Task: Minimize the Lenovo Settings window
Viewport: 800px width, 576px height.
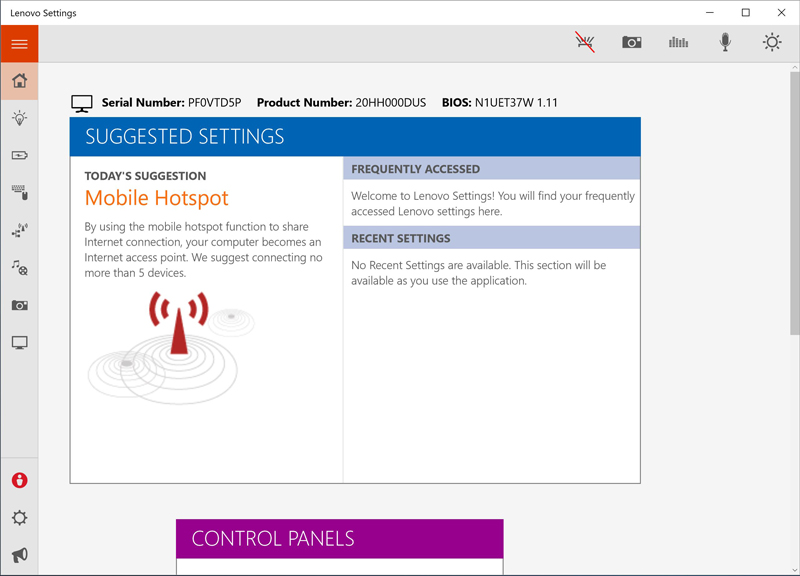Action: click(x=710, y=13)
